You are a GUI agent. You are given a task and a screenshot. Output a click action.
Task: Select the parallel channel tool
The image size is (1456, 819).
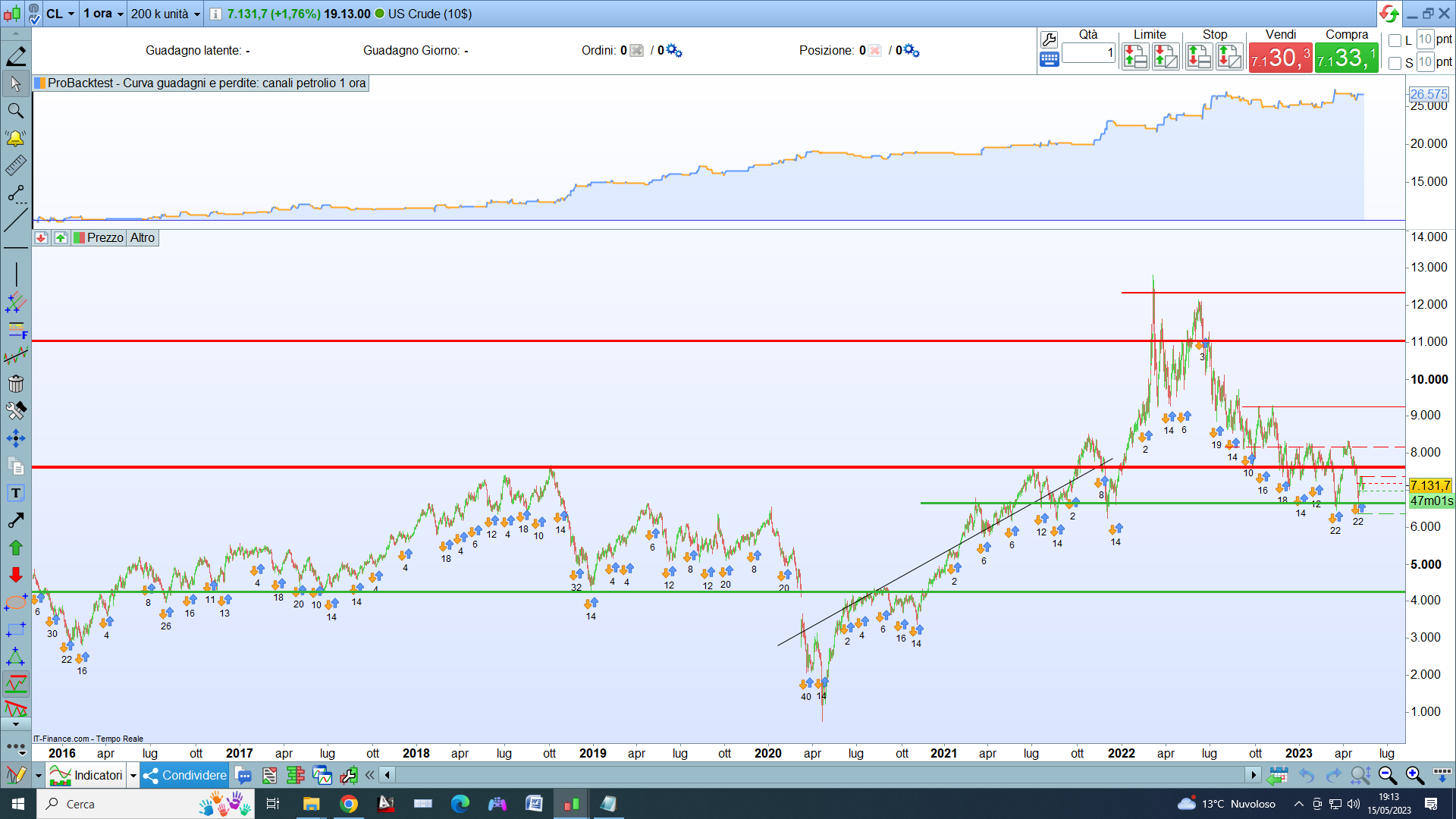coord(16,303)
